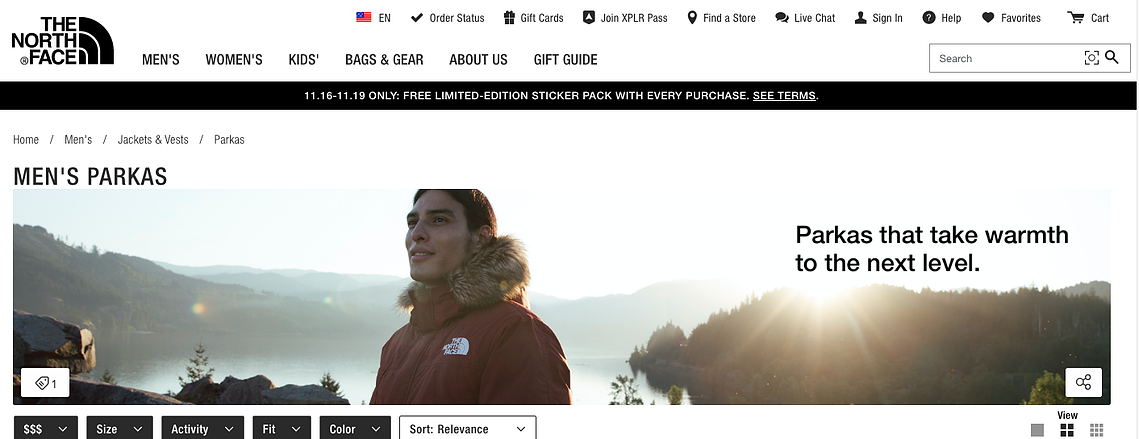1139x439 pixels.
Task: Open the Men's menu
Action: pyautogui.click(x=161, y=60)
